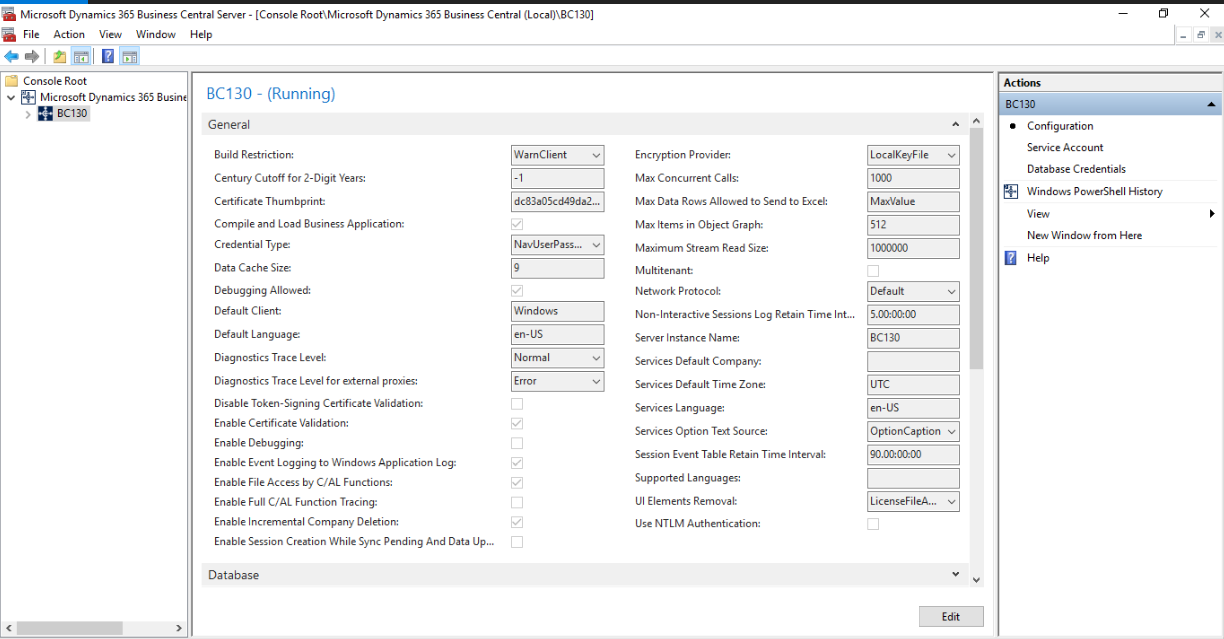The image size is (1224, 639).
Task: Open the Credential Type dropdown
Action: coord(557,245)
